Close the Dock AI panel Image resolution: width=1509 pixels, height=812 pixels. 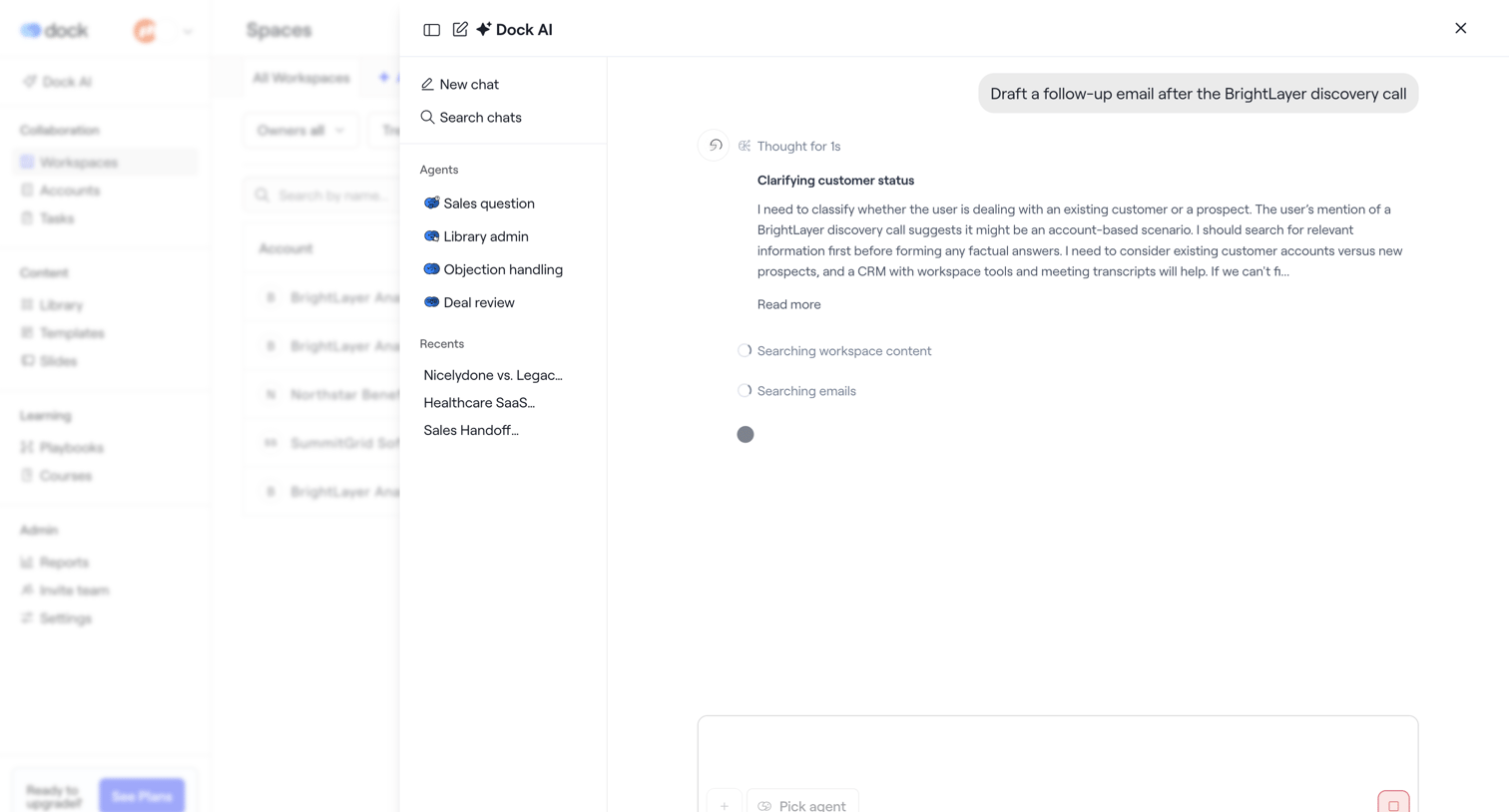click(1460, 28)
